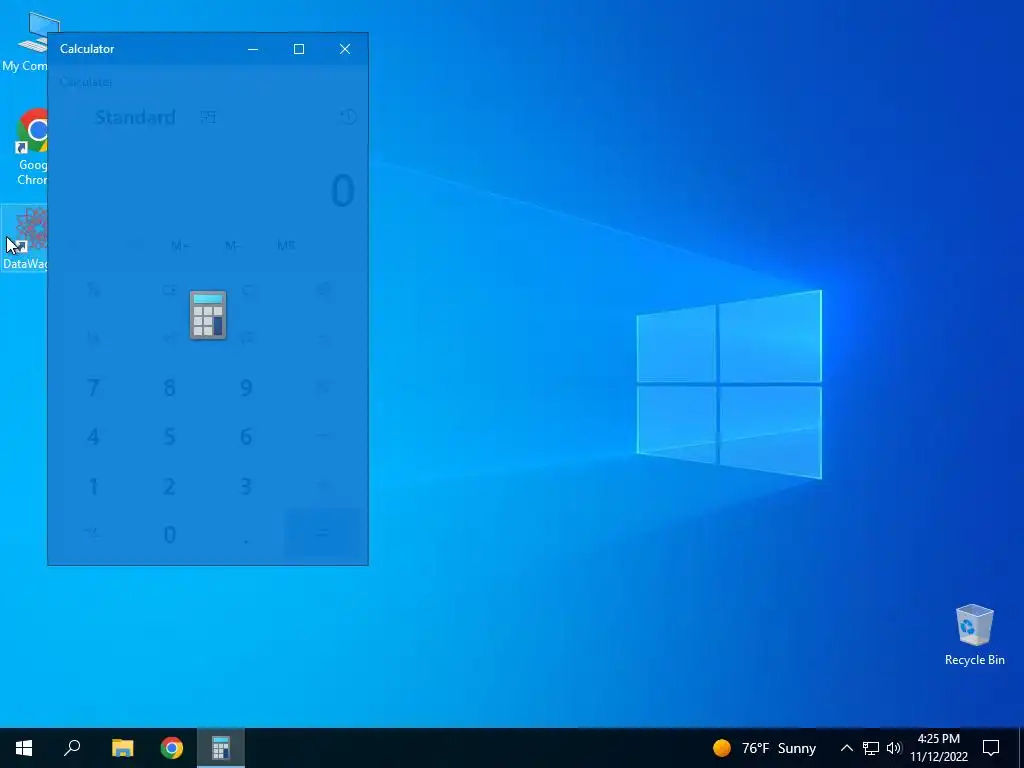The width and height of the screenshot is (1024, 768).
Task: Open the history icon in Calculator
Action: pyautogui.click(x=348, y=117)
